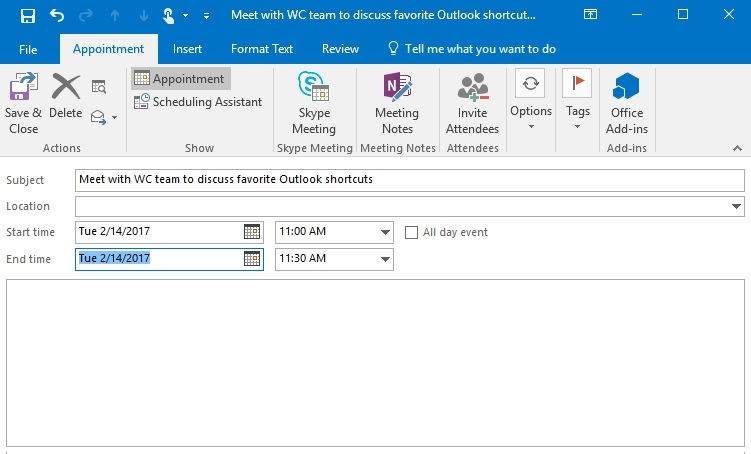Expand the end time 11:30 AM dropdown
The height and width of the screenshot is (454, 751).
tap(385, 259)
